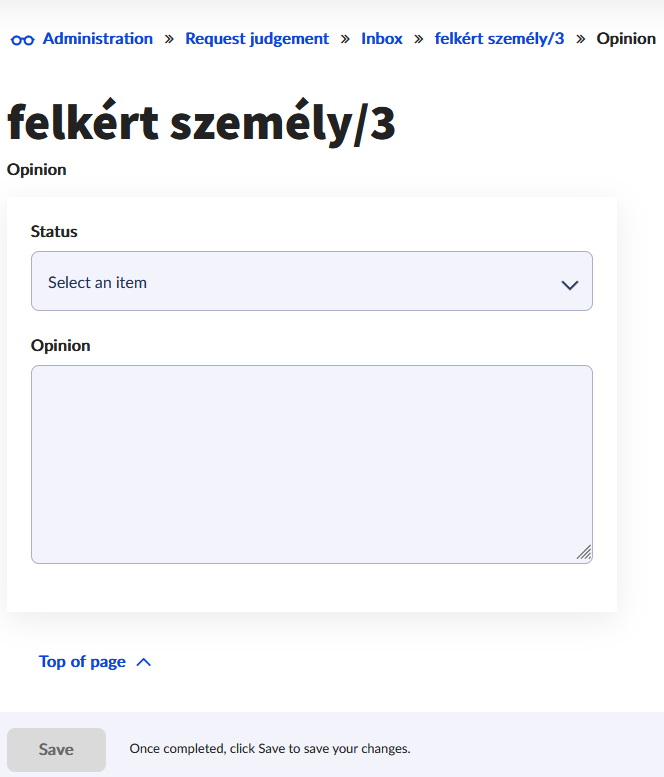Open the Administration breadcrumb link

(98, 39)
